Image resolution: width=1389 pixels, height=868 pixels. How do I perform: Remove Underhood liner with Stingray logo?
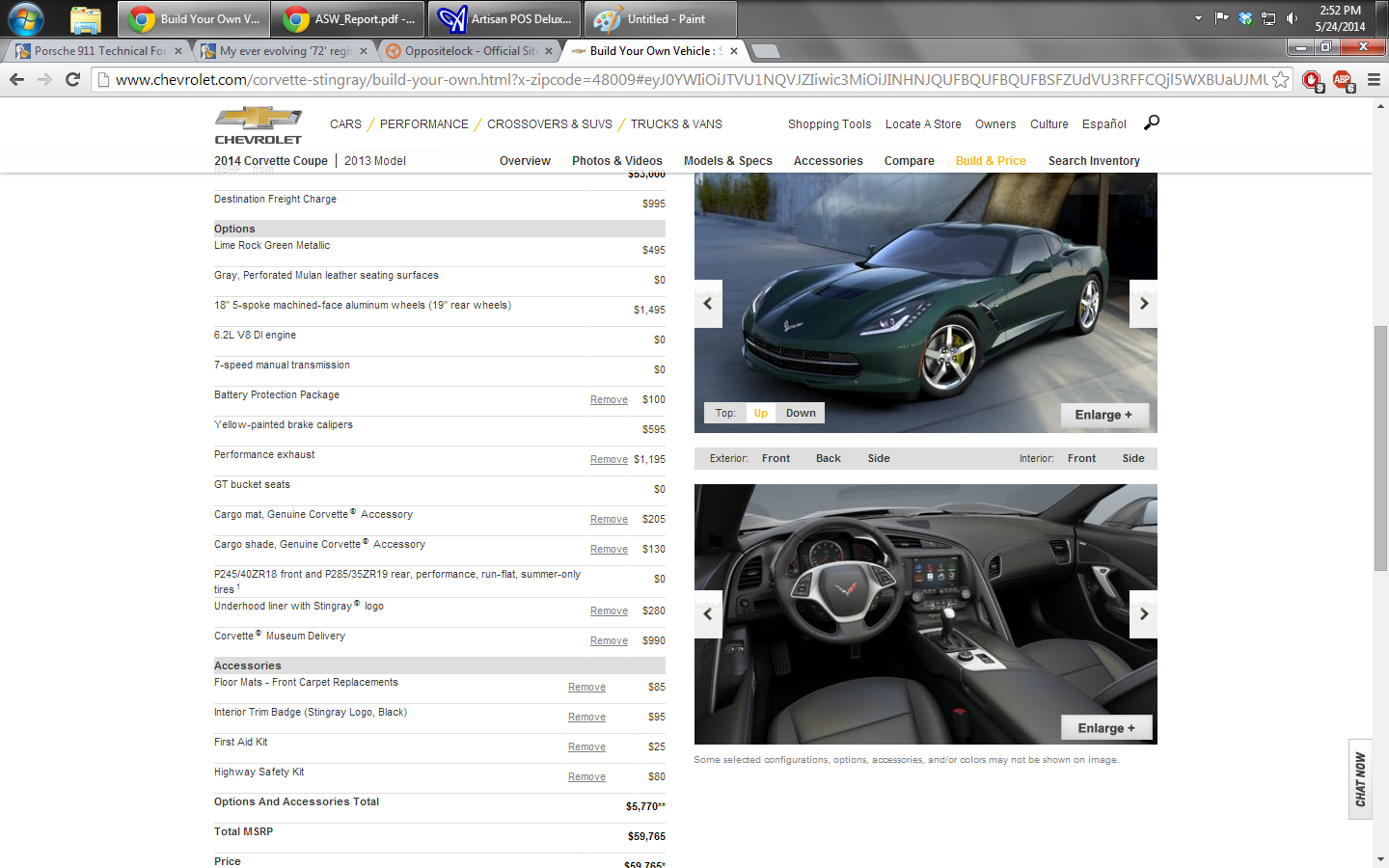pos(609,610)
